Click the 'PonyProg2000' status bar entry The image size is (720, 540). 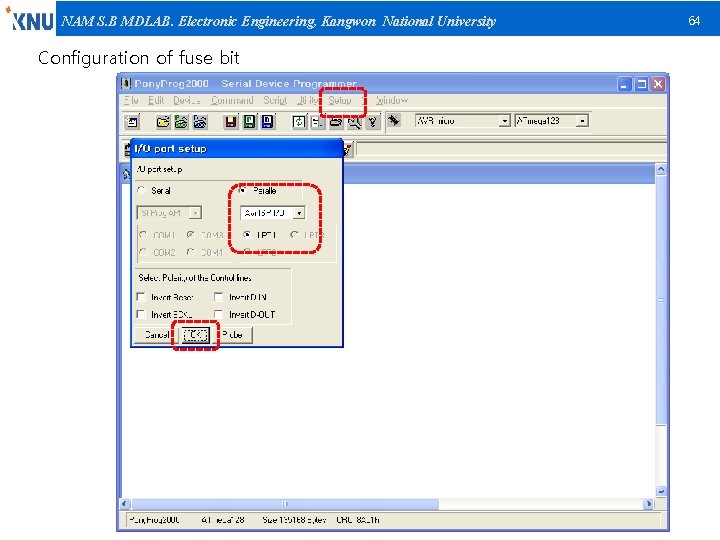pos(154,520)
